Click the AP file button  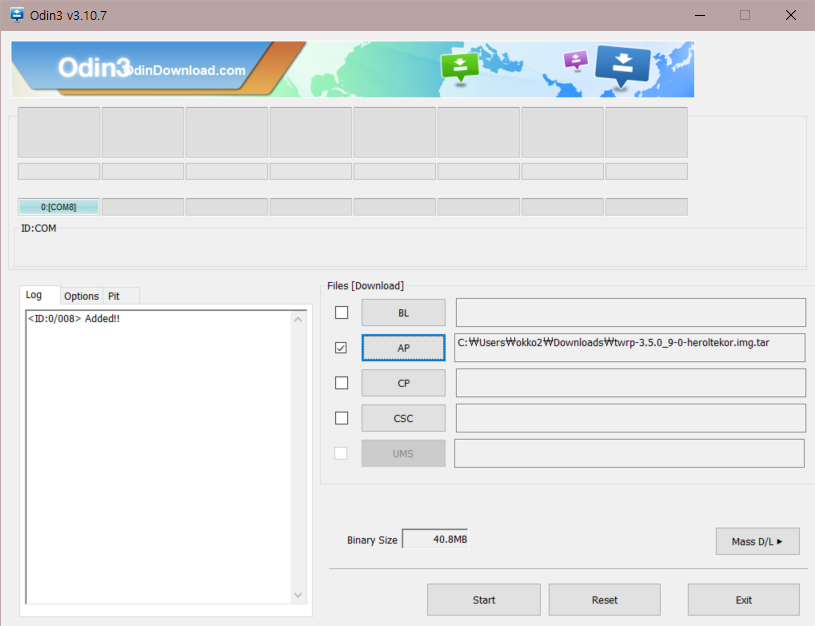point(403,348)
